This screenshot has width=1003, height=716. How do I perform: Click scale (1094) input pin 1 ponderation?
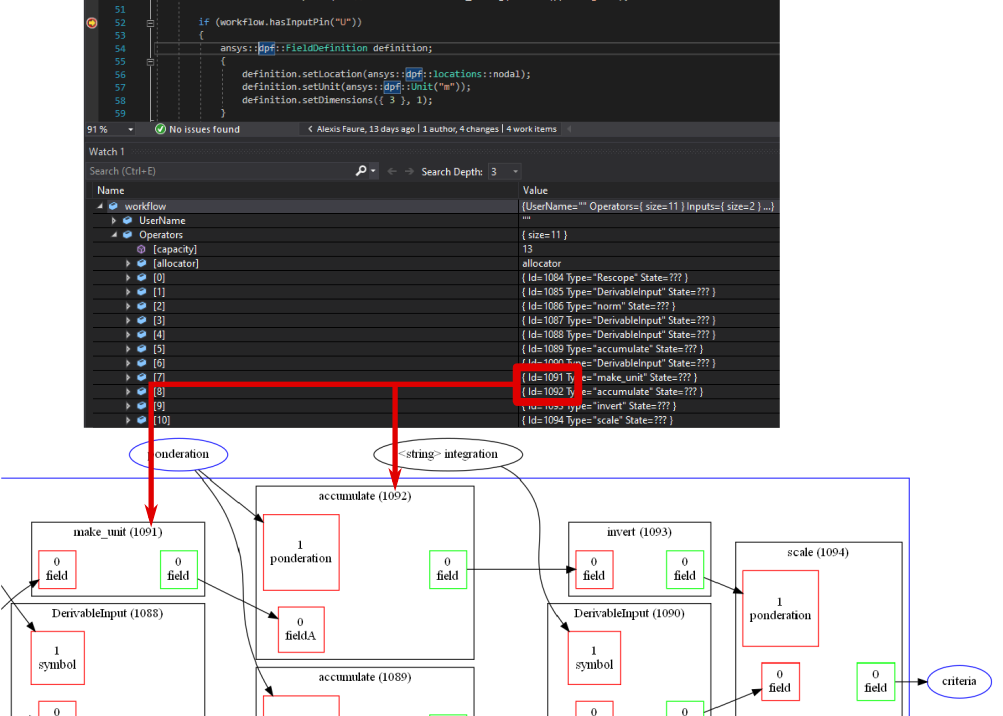(x=780, y=609)
